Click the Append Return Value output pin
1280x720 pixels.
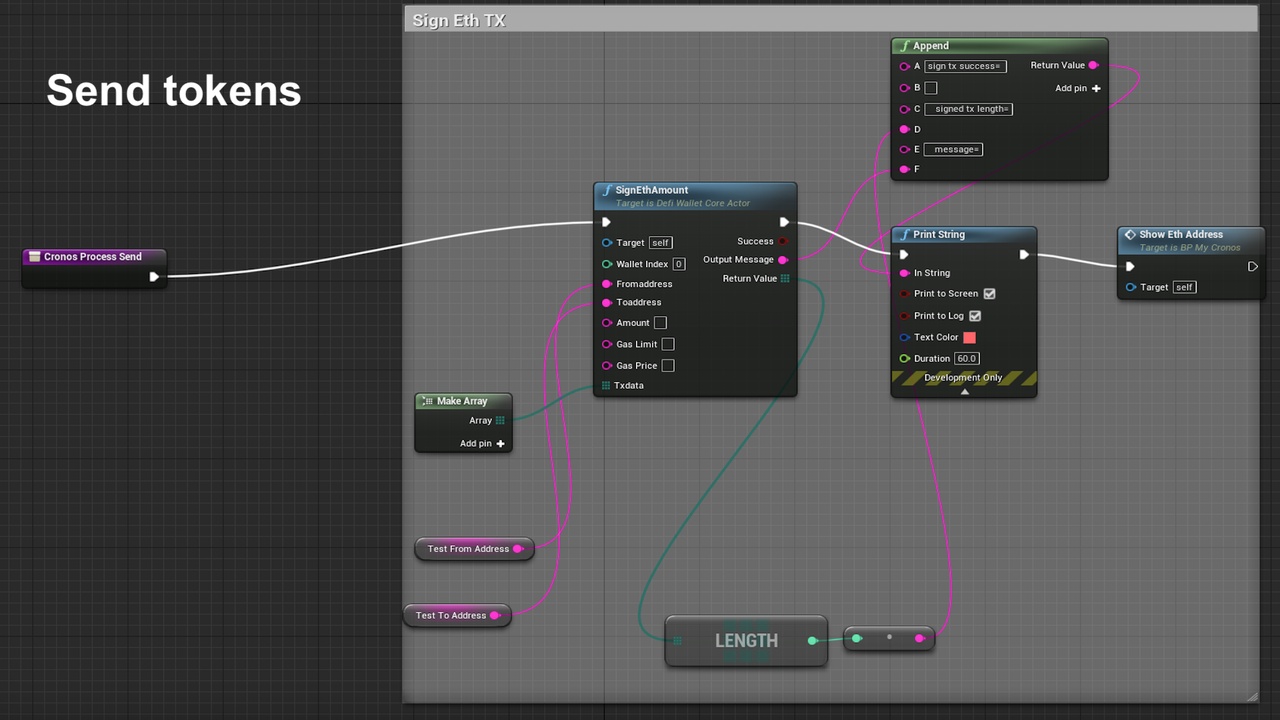(x=1093, y=66)
